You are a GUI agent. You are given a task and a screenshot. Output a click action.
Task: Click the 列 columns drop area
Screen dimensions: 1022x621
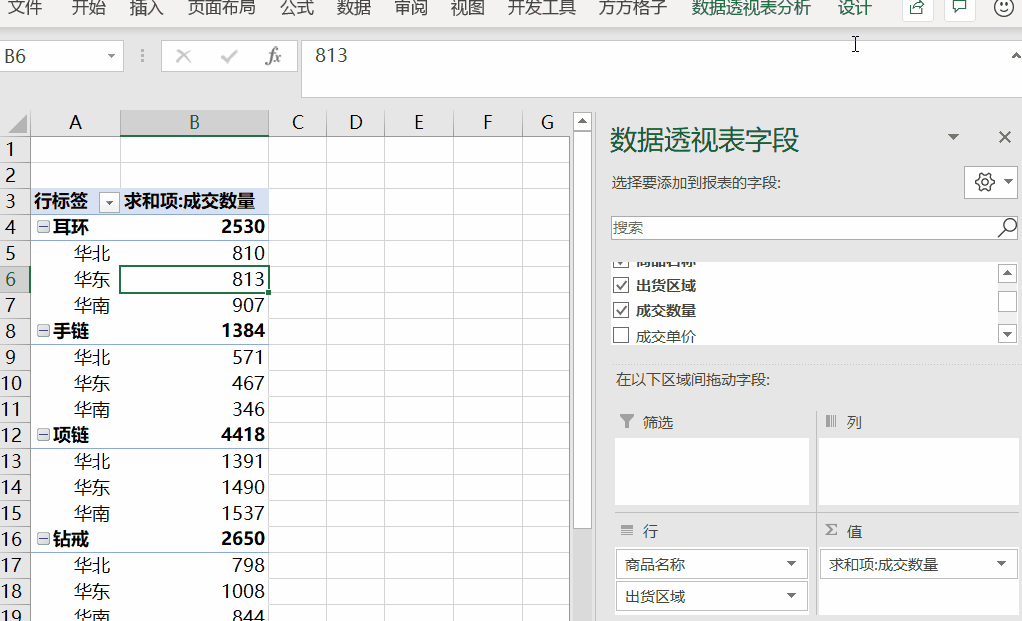coord(918,470)
